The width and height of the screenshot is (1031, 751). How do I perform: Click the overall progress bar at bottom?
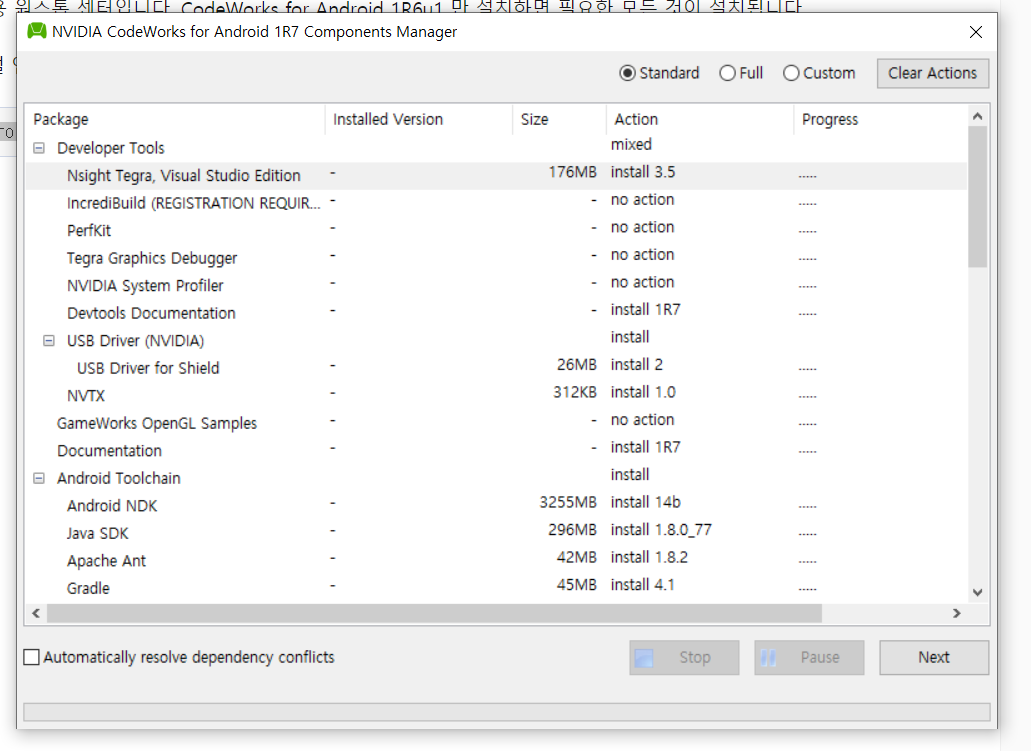coord(506,712)
